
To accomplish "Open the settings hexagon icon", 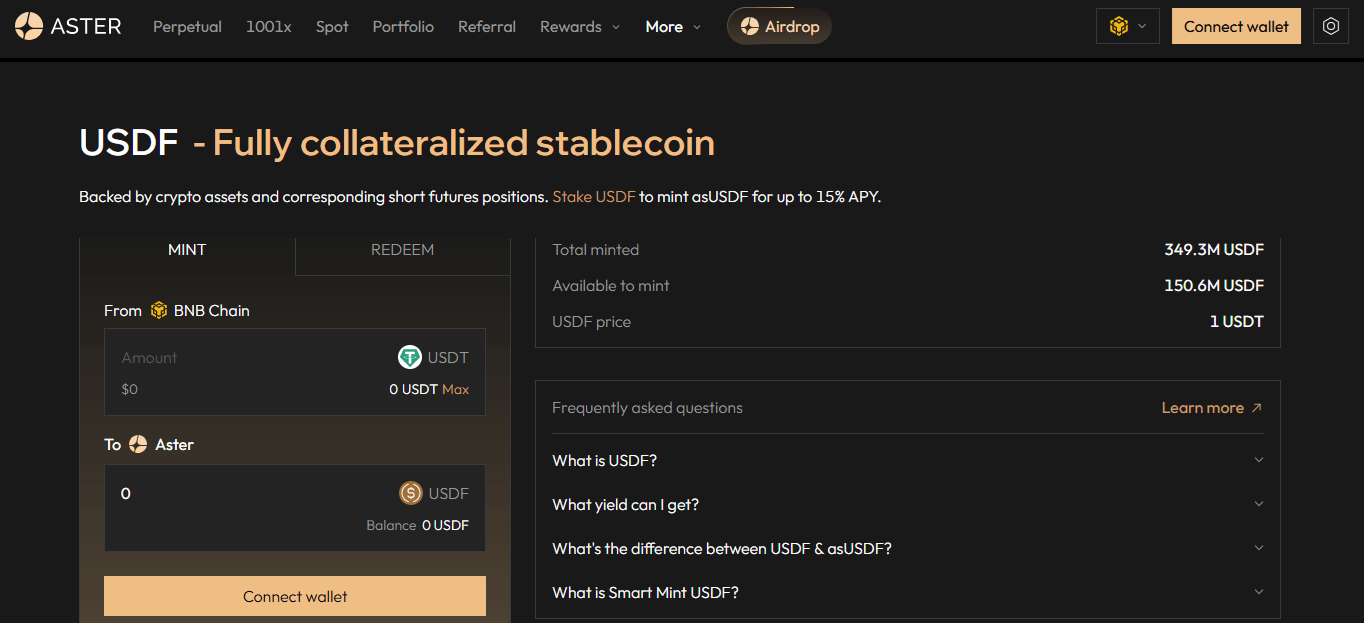I will [x=1331, y=27].
